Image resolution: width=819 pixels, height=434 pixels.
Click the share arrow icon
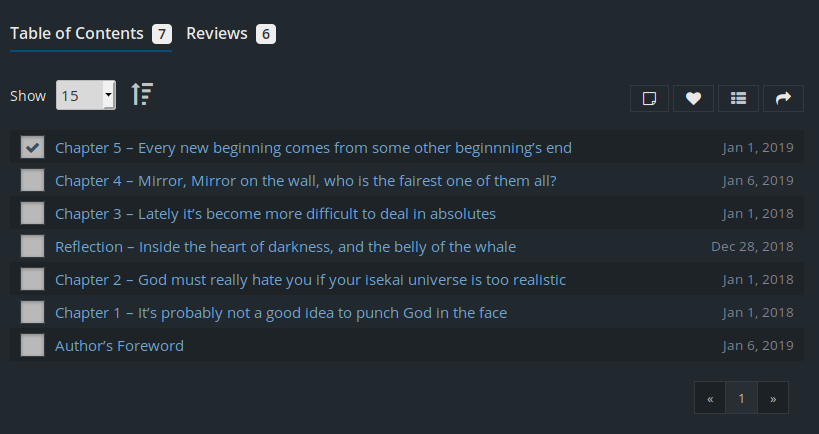point(783,98)
